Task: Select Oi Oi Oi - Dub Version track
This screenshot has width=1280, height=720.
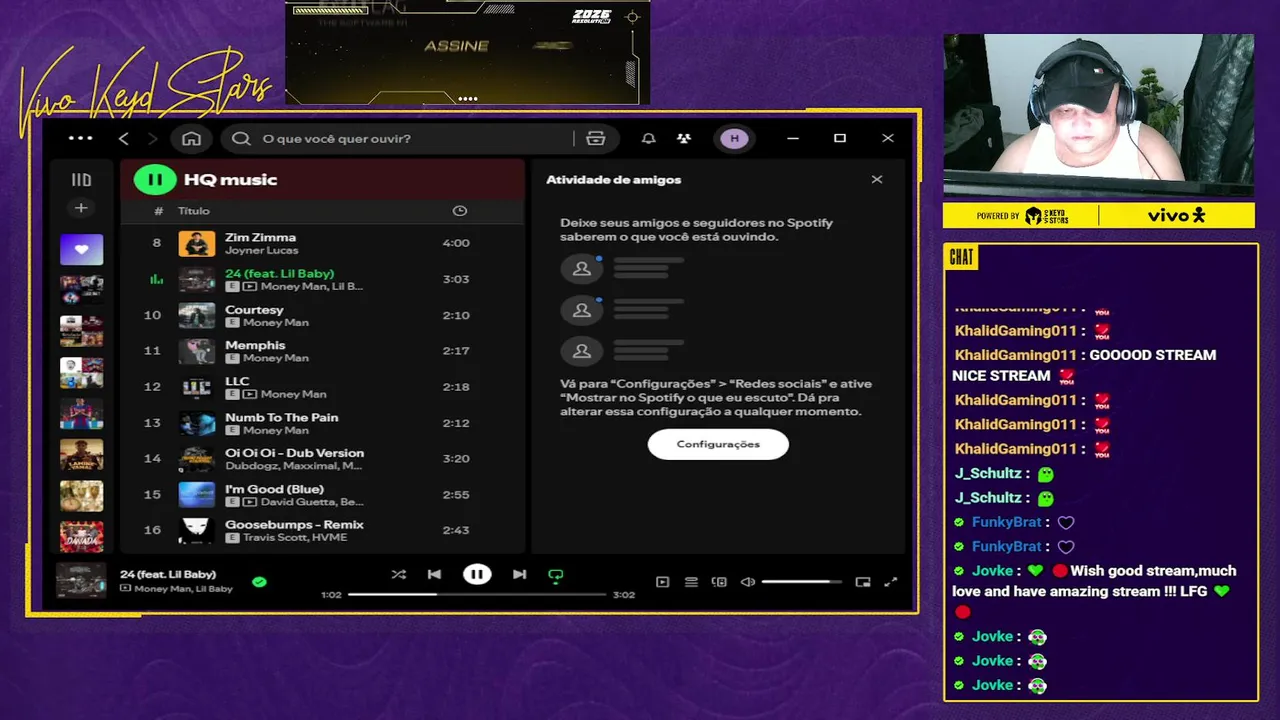Action: 322,458
